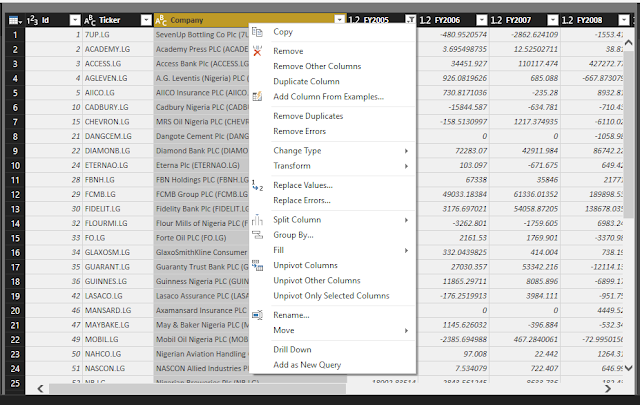Click right arrow of horizontal scrollbar
Image resolution: width=640 pixels, height=405 pixels.
pyautogui.click(x=608, y=388)
